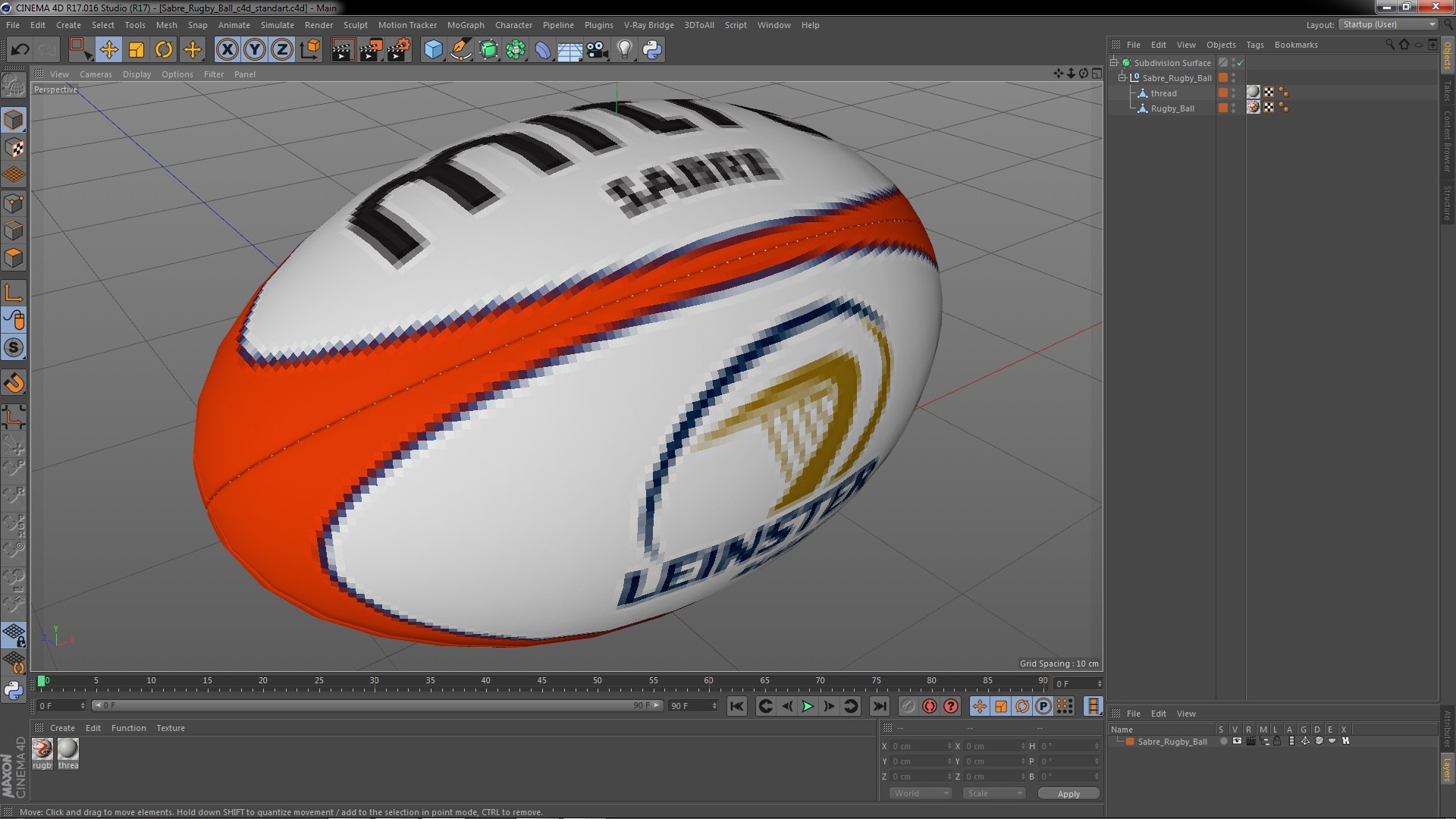Image resolution: width=1456 pixels, height=819 pixels.
Task: Open the V-Ray Bridge menu
Action: (x=648, y=25)
